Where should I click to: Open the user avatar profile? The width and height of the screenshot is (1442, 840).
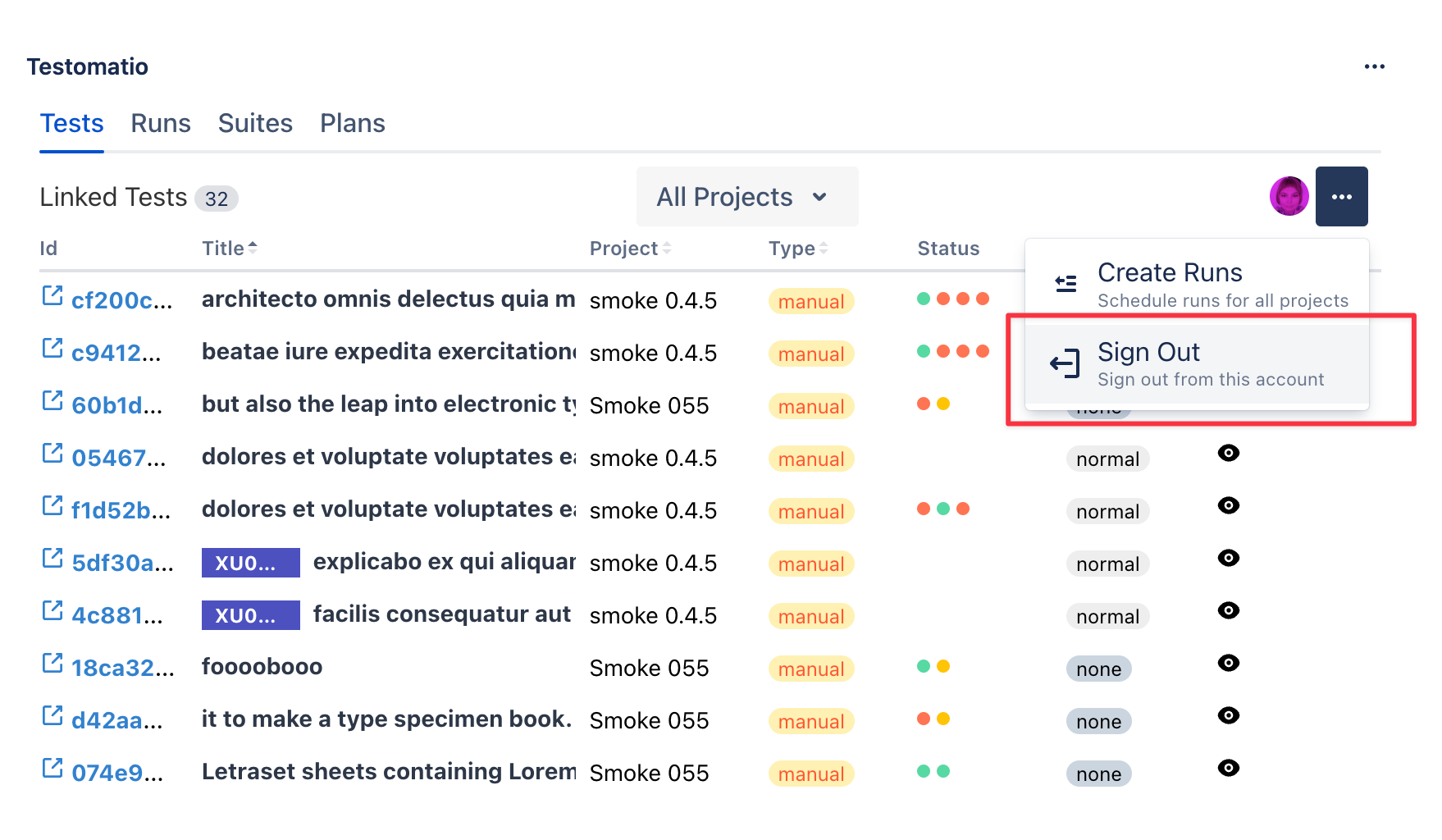pos(1289,197)
